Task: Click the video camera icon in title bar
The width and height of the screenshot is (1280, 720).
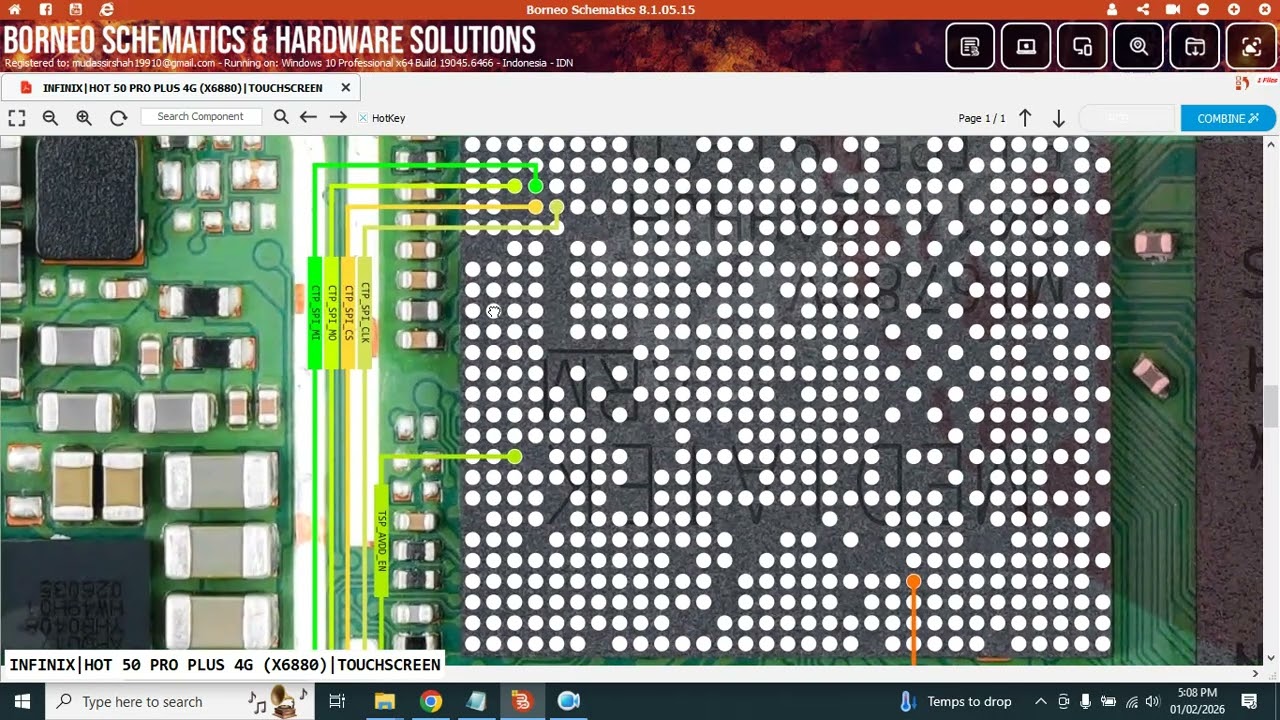Action: (x=1173, y=9)
